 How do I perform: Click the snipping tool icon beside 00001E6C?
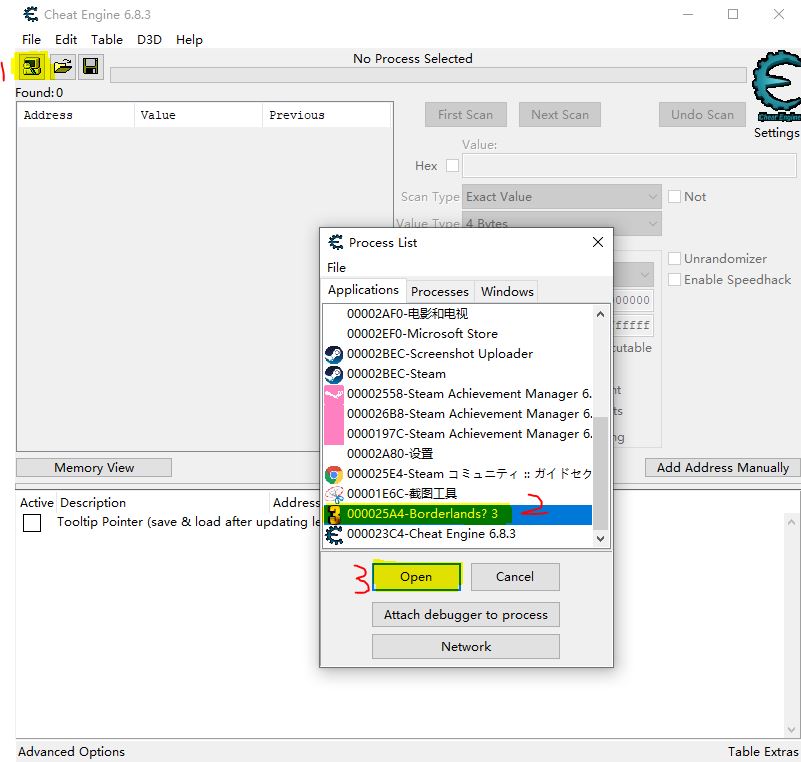click(x=334, y=494)
